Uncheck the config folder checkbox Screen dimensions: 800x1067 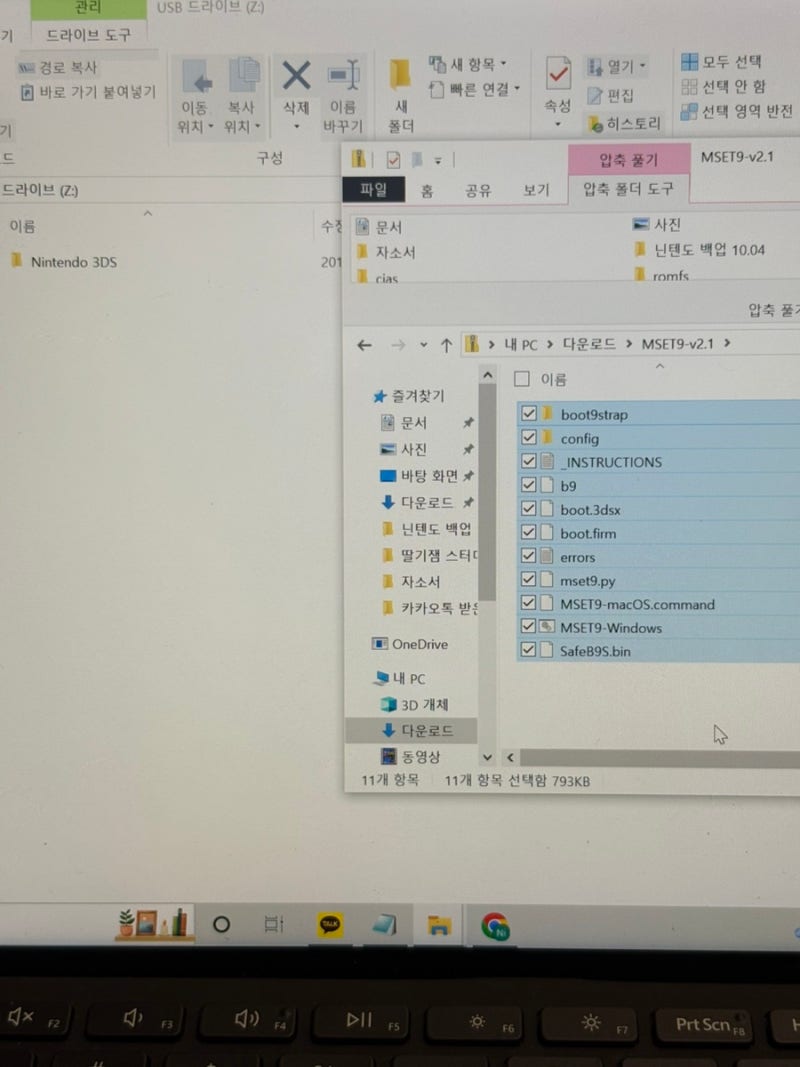(529, 438)
